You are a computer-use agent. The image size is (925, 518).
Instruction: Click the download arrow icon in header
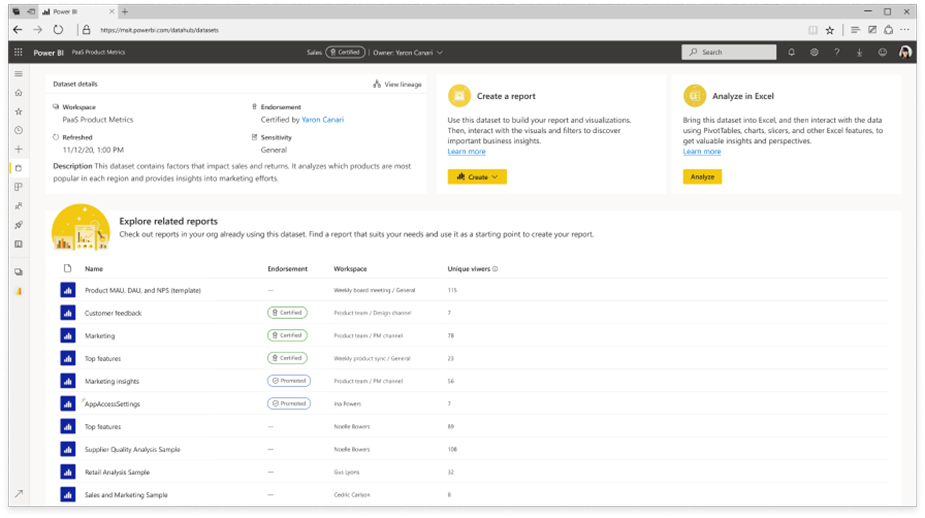click(860, 53)
